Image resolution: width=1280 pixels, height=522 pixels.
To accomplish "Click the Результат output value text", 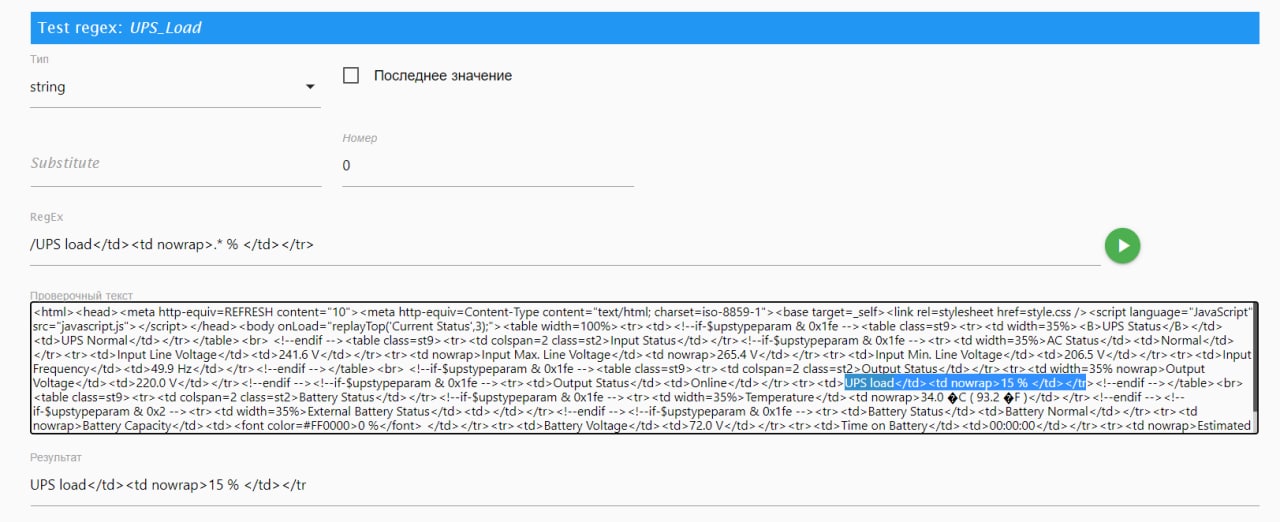I will [167, 485].
